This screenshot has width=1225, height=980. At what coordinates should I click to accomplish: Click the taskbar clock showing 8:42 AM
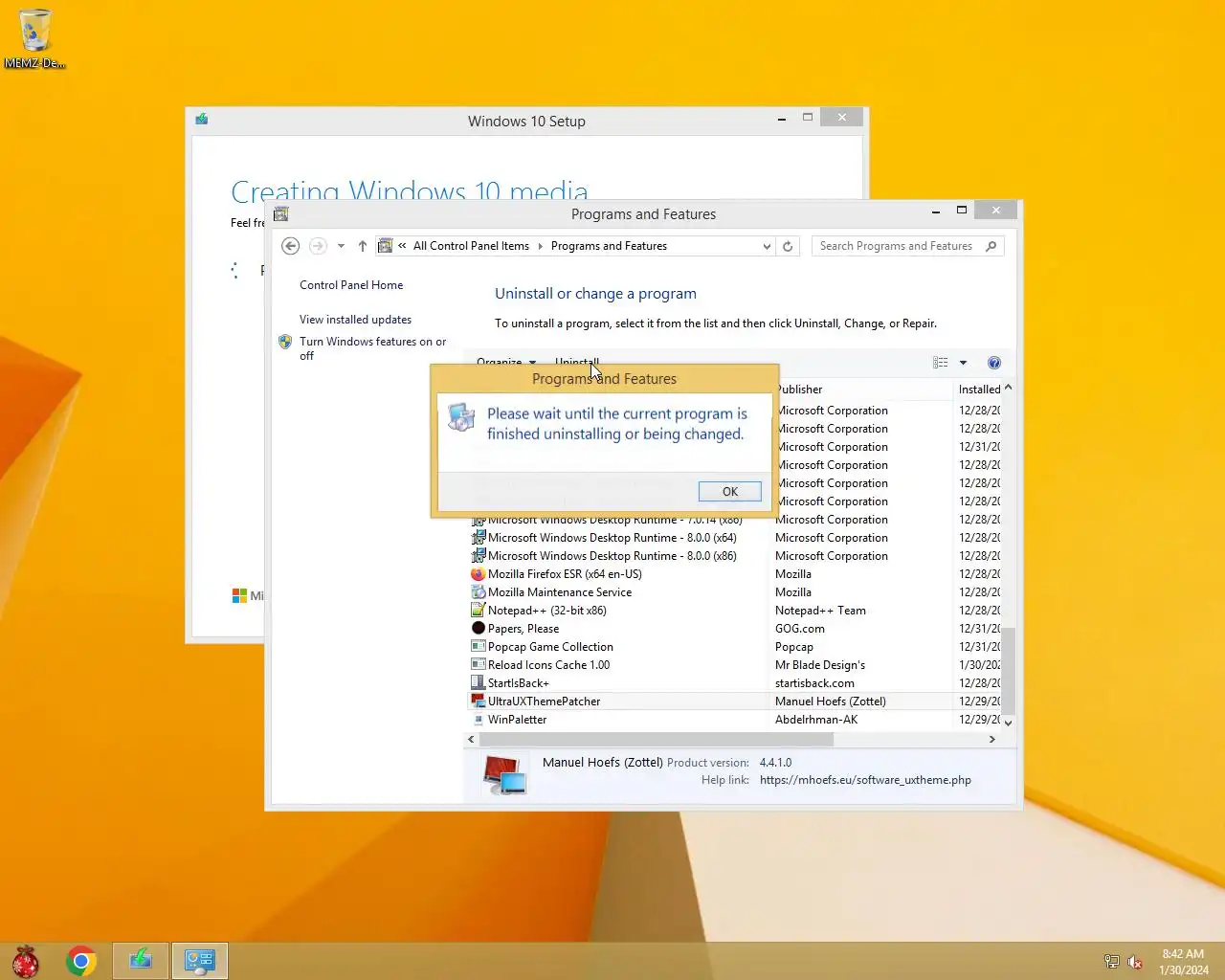[1183, 962]
